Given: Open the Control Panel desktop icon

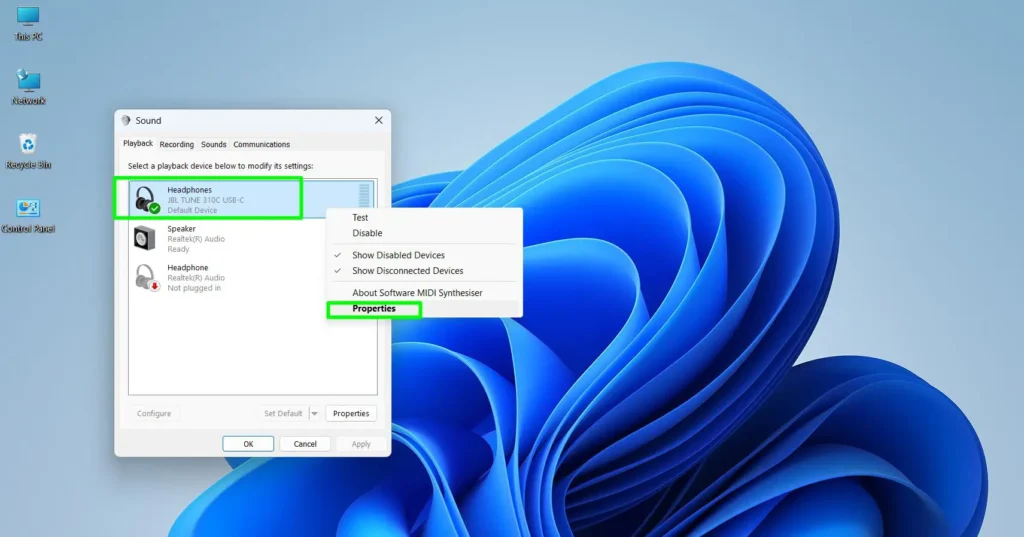Looking at the screenshot, I should click(28, 215).
